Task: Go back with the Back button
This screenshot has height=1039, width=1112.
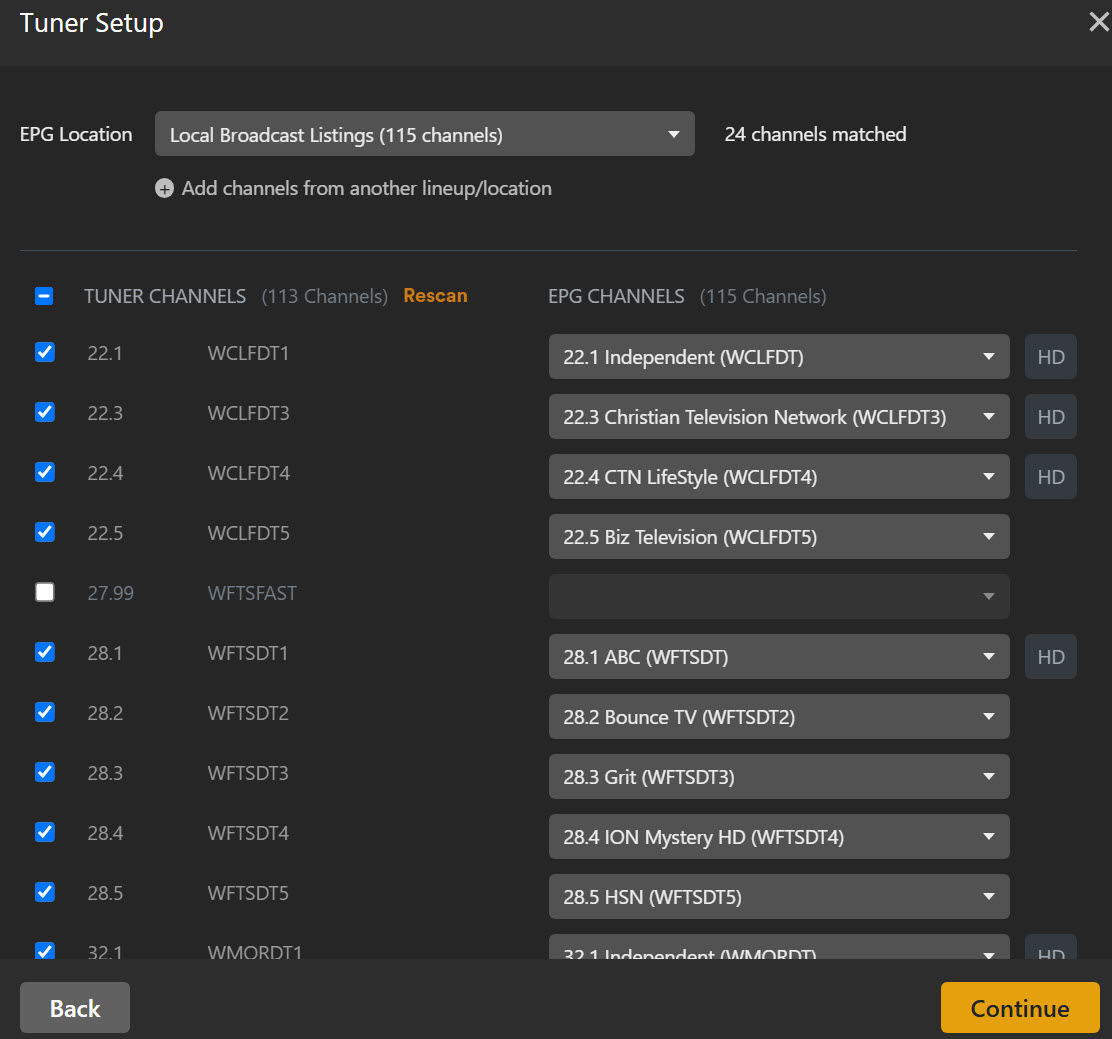Action: [75, 1008]
